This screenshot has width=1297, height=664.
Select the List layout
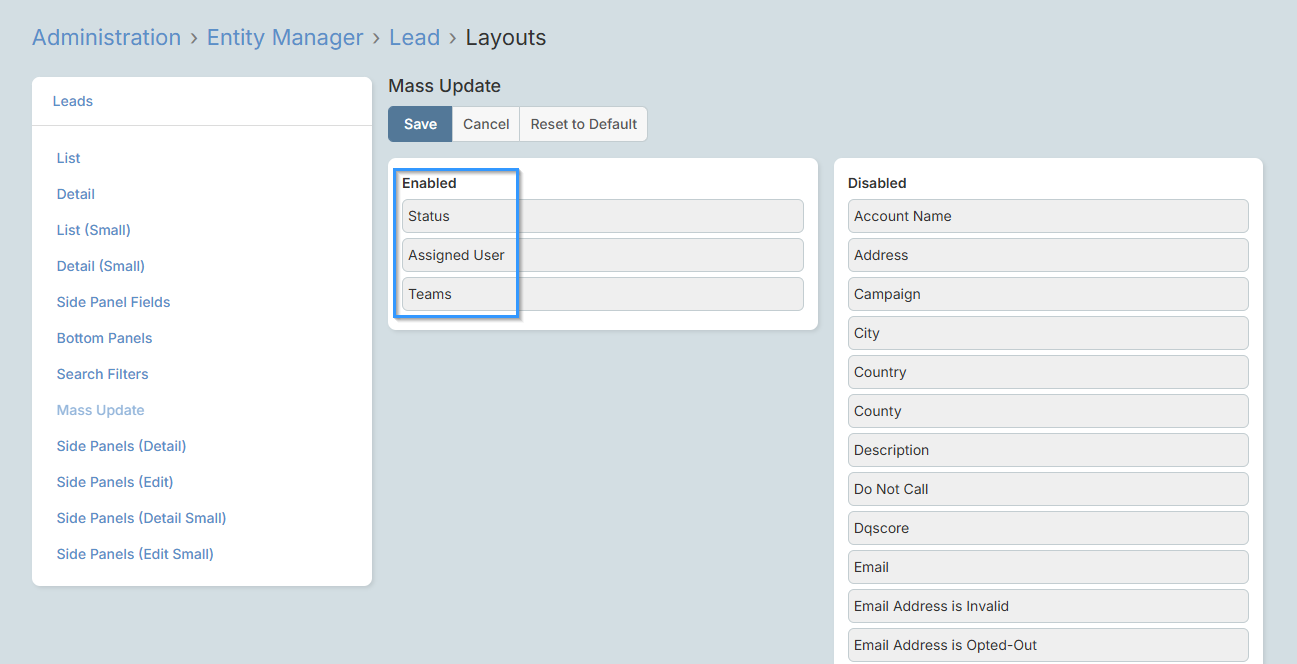pos(69,158)
